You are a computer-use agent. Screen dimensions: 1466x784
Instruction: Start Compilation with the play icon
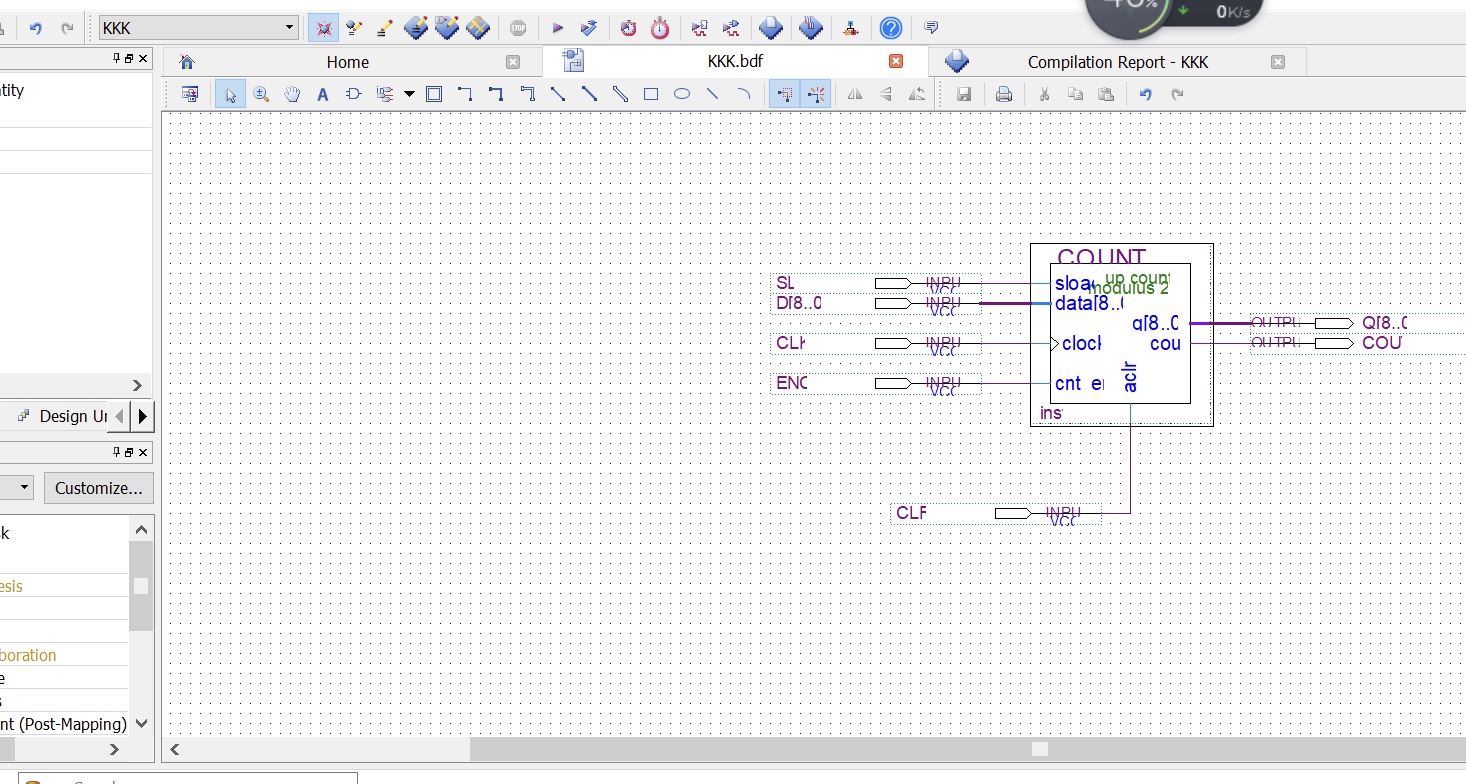pos(558,28)
